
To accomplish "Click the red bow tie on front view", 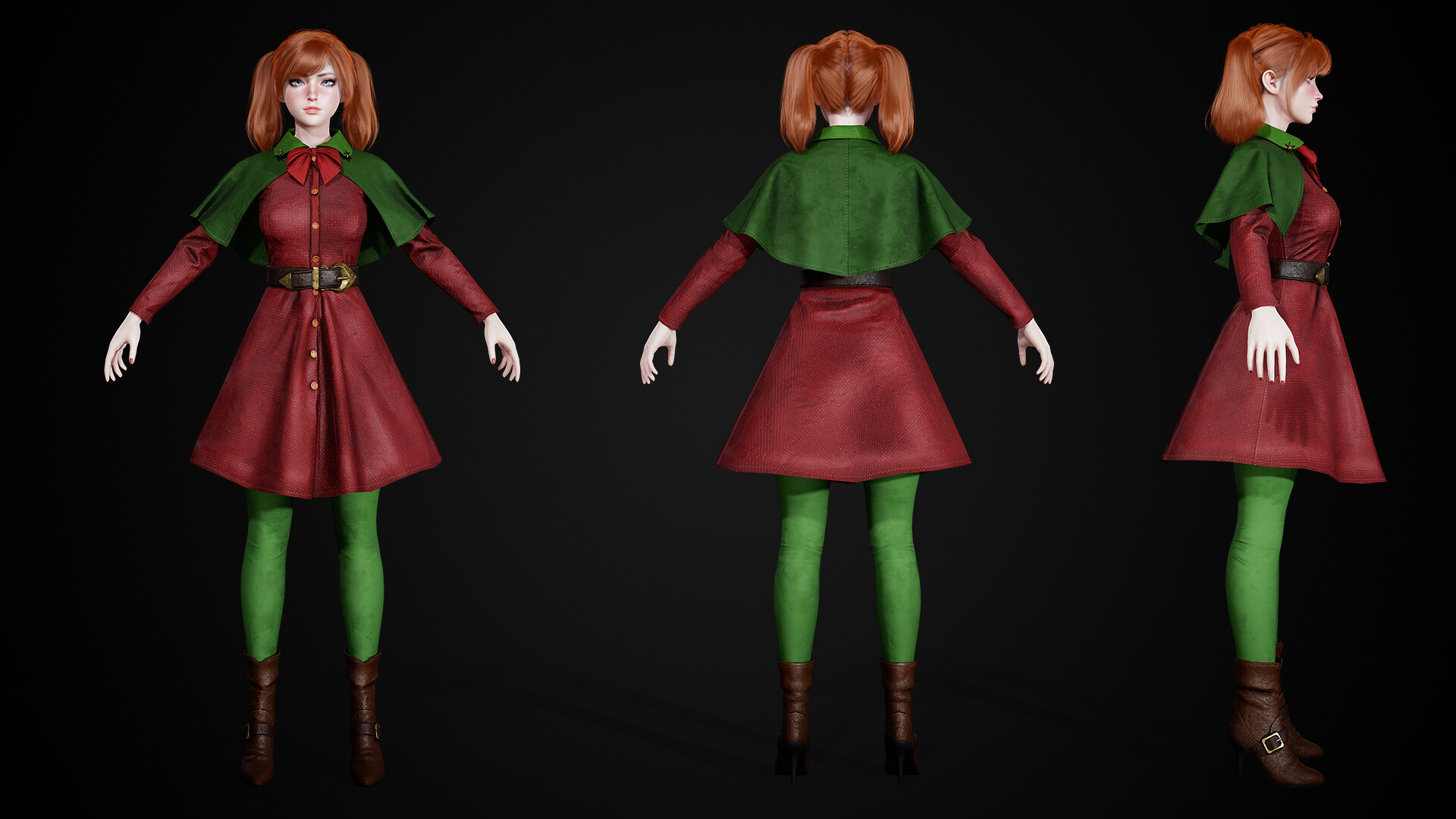I will 313,163.
